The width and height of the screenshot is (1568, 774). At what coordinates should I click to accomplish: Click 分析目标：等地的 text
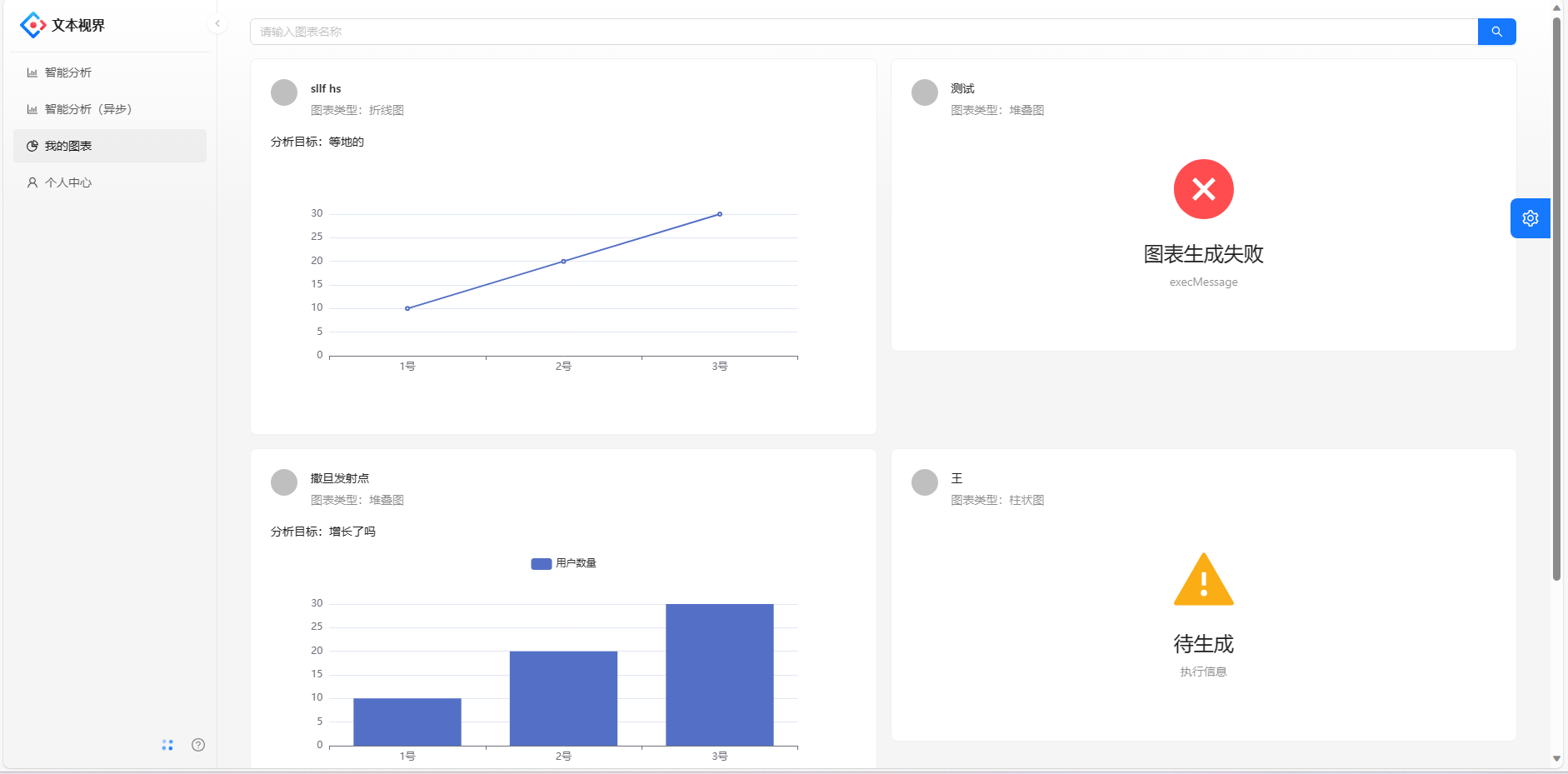(317, 142)
